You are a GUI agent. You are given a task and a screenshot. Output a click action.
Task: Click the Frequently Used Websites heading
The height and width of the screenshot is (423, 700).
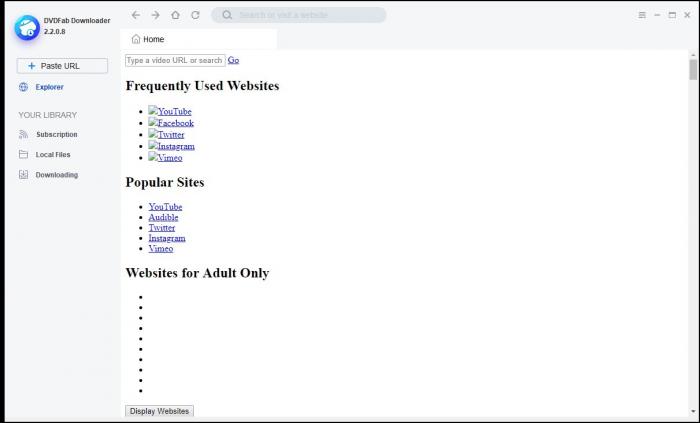(202, 86)
